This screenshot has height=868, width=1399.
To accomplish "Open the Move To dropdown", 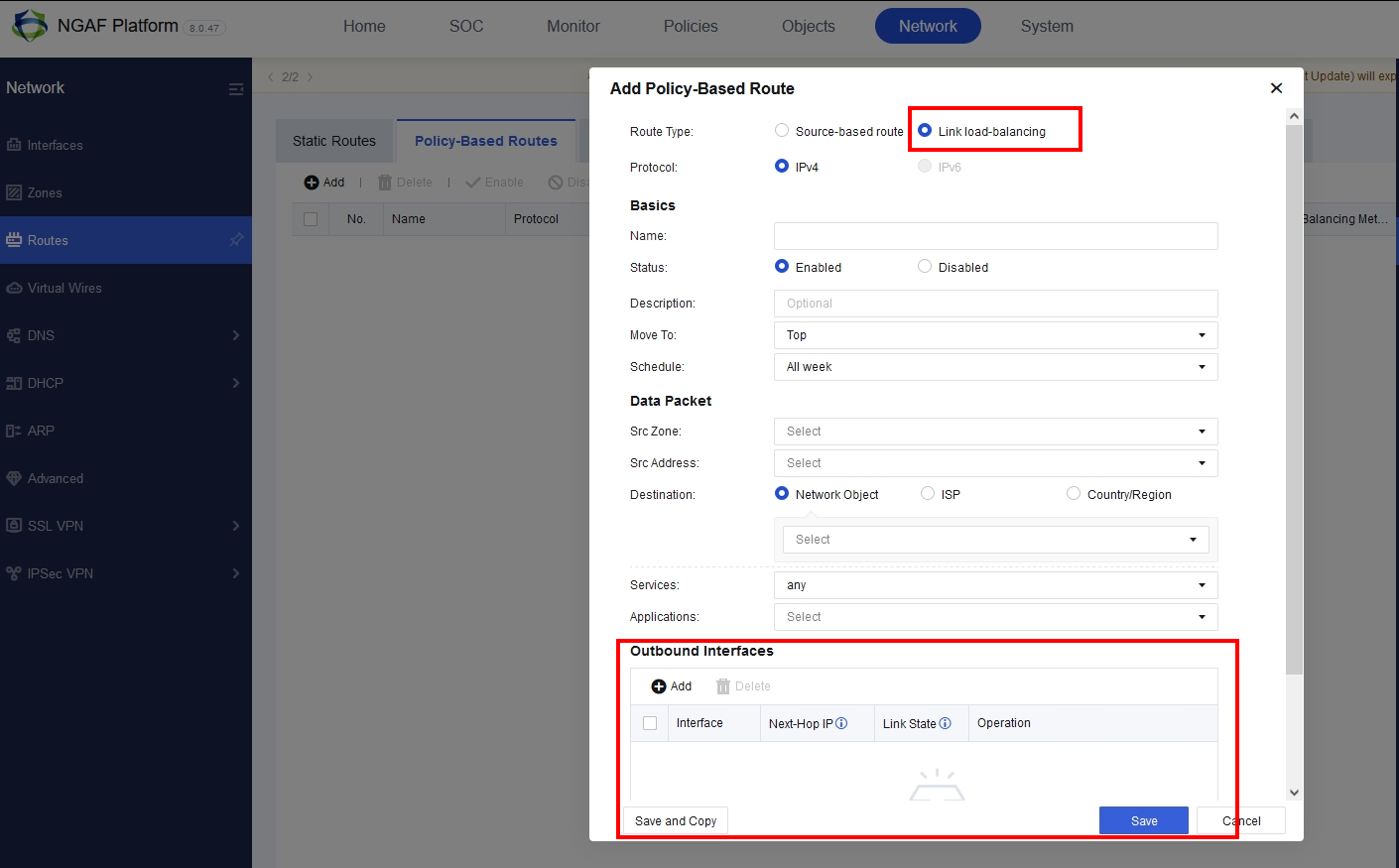I will click(x=995, y=335).
